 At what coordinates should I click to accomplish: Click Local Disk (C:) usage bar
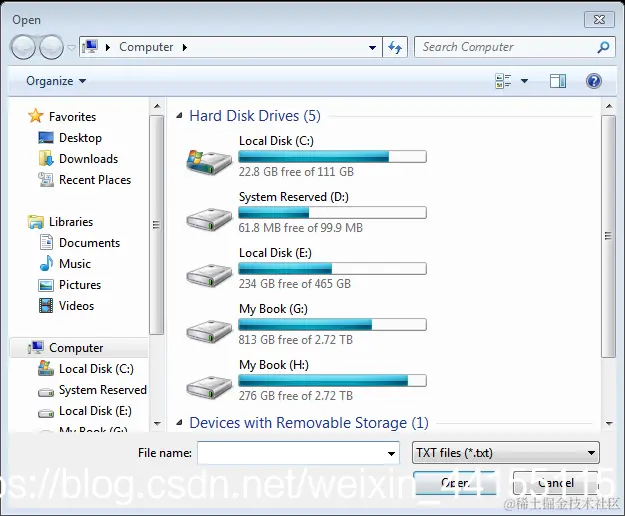coord(332,157)
